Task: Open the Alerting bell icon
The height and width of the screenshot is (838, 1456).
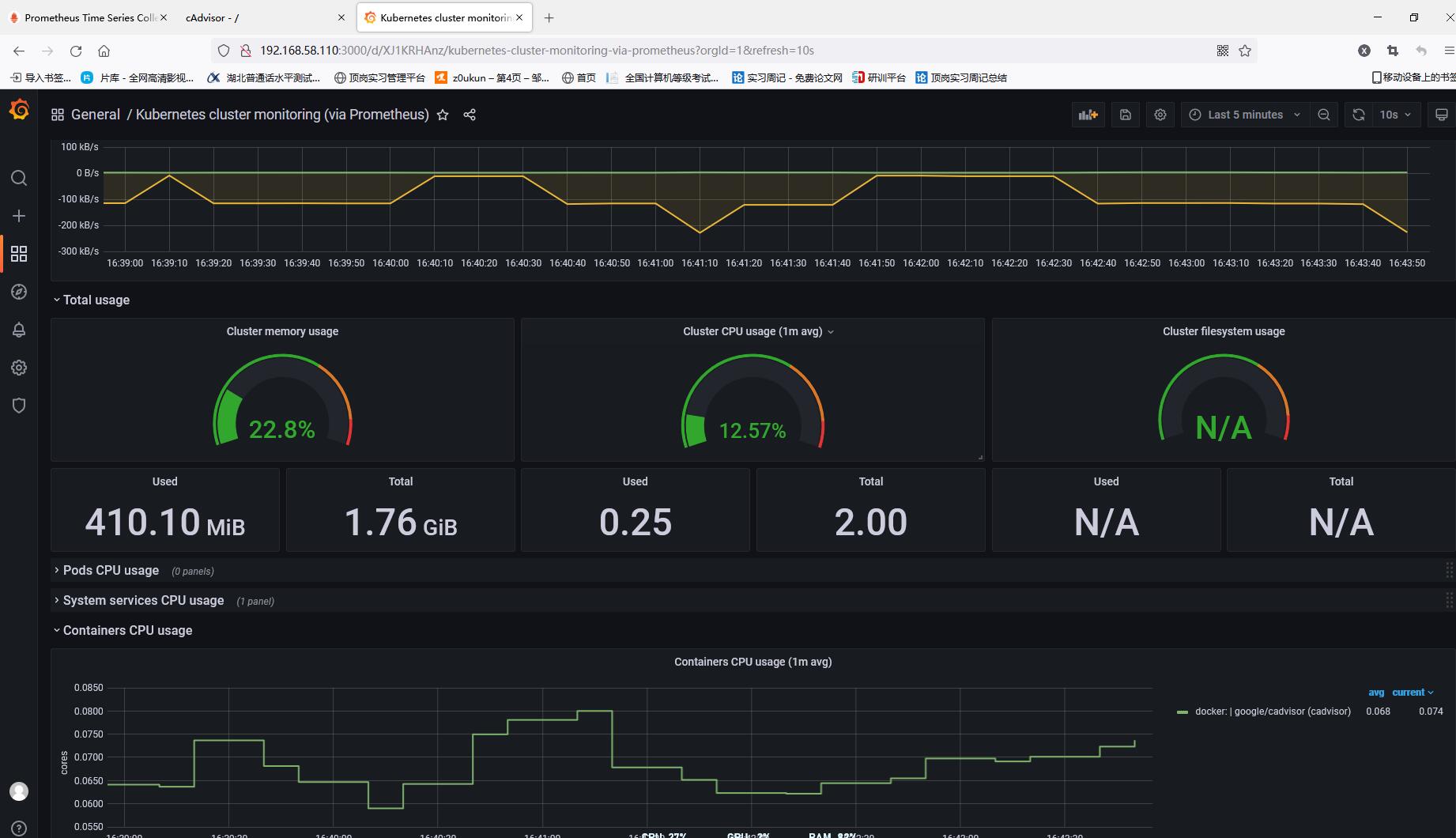Action: point(19,330)
